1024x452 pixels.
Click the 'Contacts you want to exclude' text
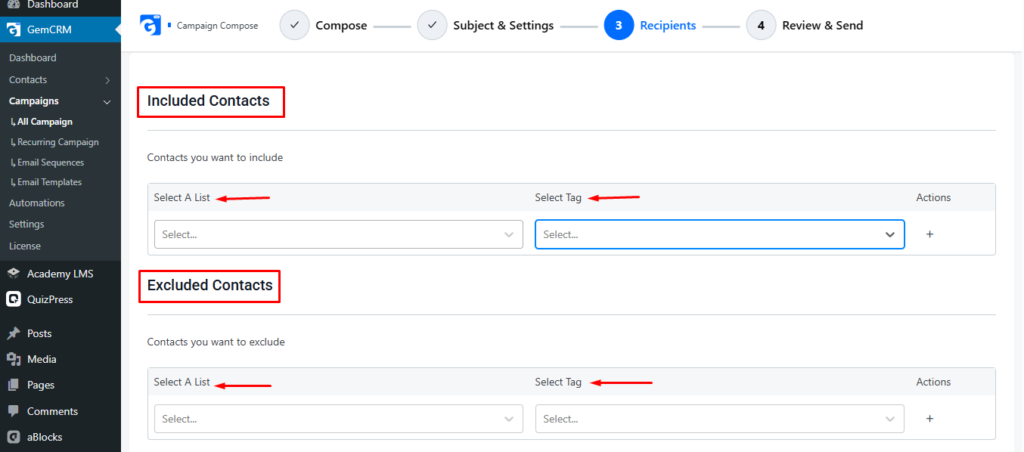tap(216, 342)
